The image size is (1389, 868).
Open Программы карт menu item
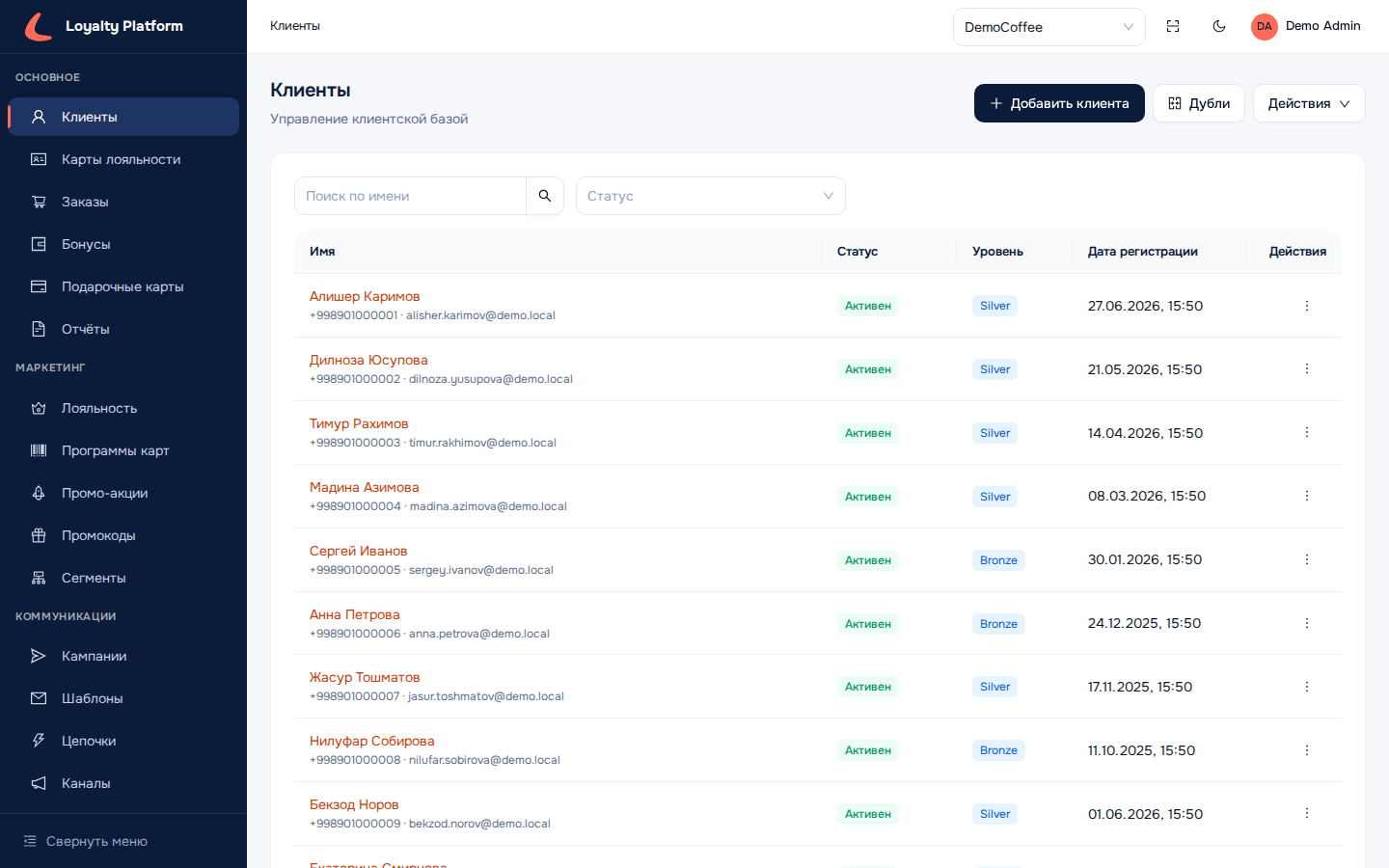(x=123, y=450)
